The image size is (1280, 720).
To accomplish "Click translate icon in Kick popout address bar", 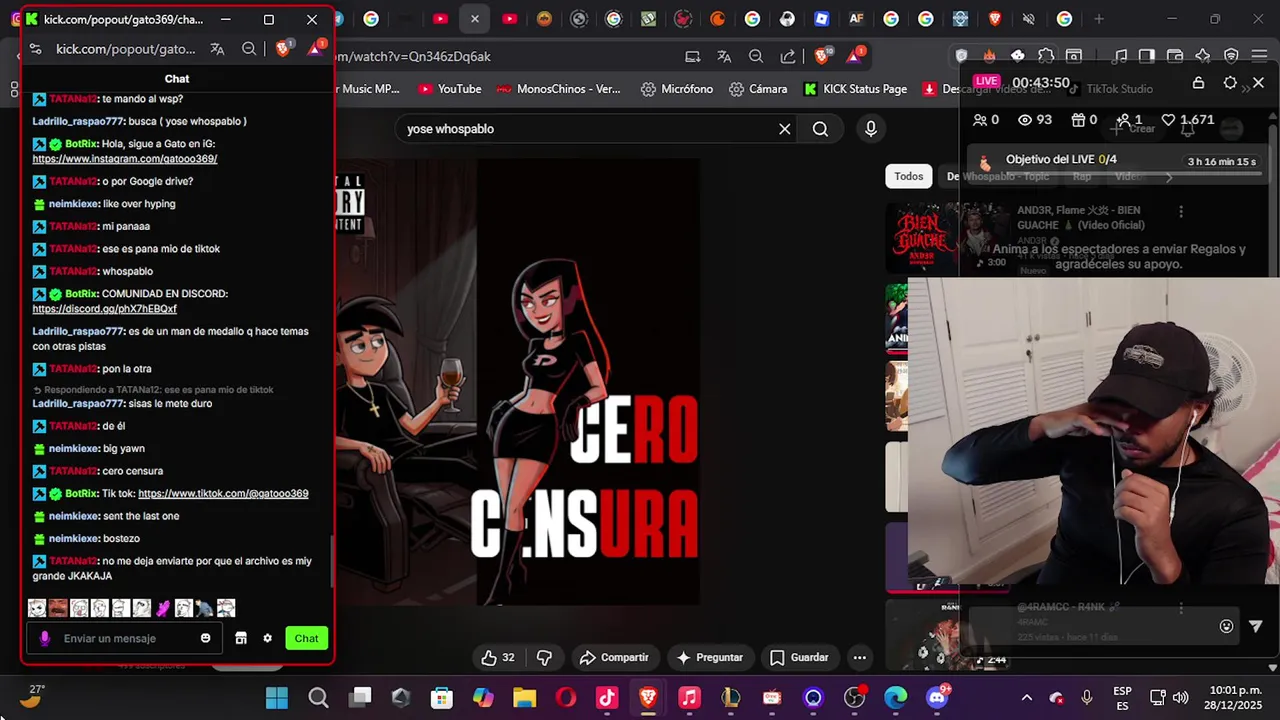I will [x=217, y=48].
